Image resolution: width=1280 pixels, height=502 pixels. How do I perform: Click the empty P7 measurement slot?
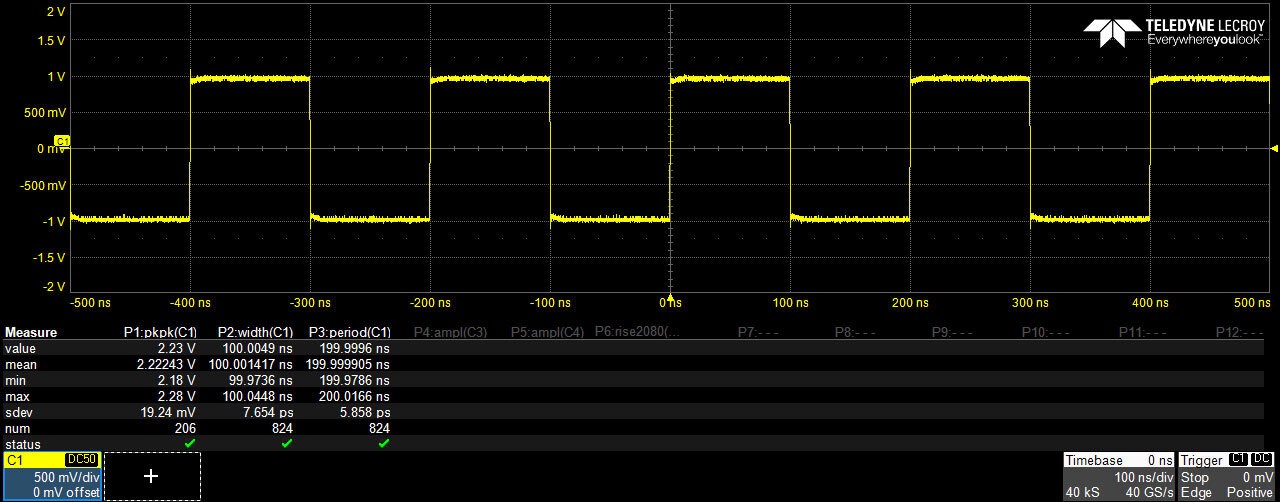coord(757,332)
